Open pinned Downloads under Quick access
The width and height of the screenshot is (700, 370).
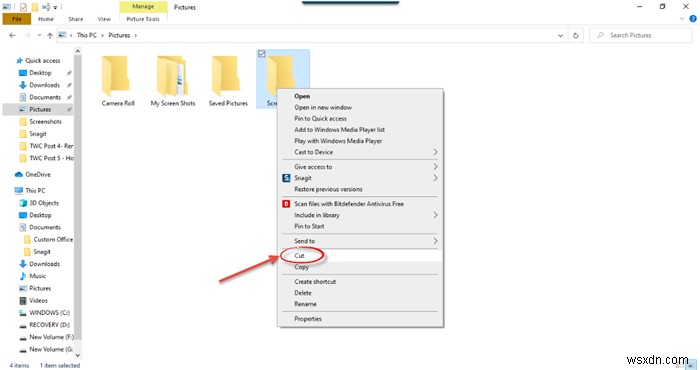pyautogui.click(x=44, y=85)
